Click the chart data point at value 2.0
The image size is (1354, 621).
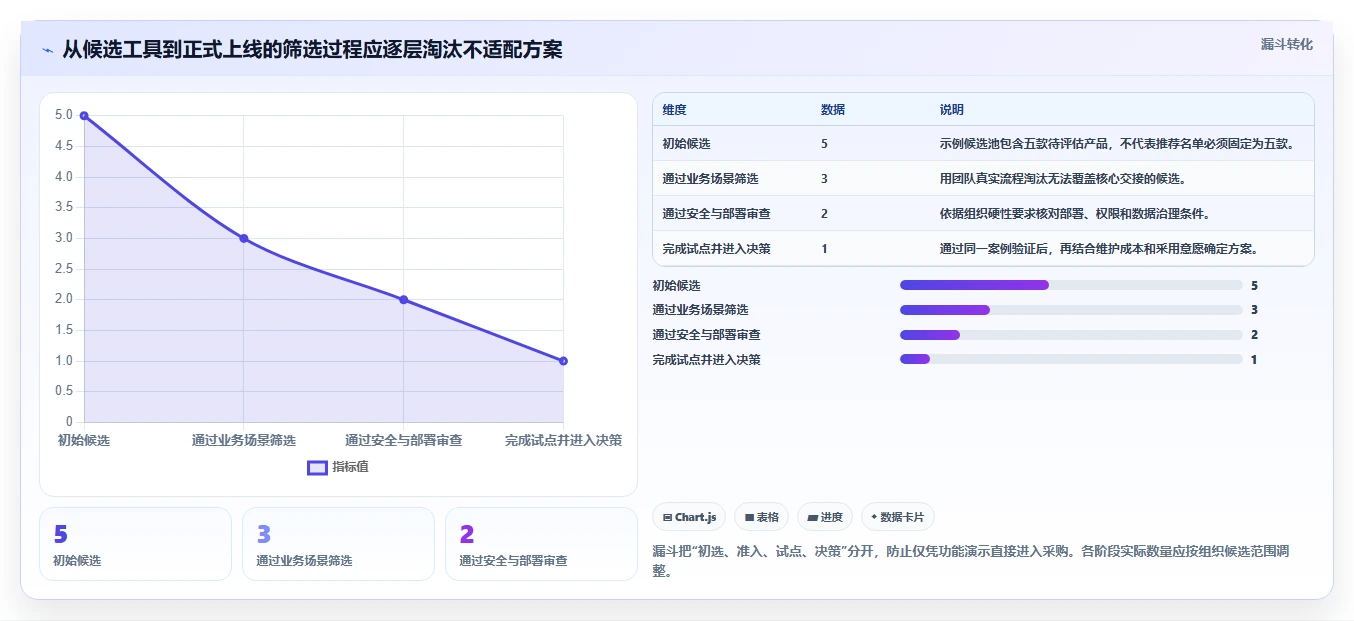403,299
